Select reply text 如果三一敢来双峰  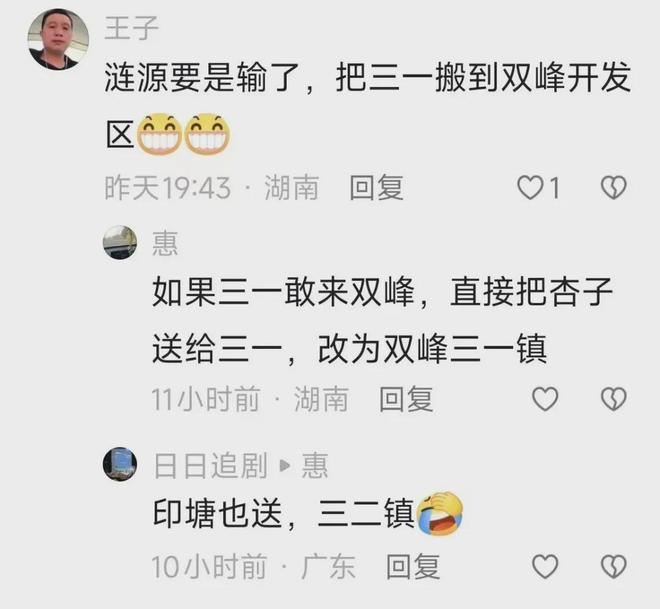click(284, 292)
